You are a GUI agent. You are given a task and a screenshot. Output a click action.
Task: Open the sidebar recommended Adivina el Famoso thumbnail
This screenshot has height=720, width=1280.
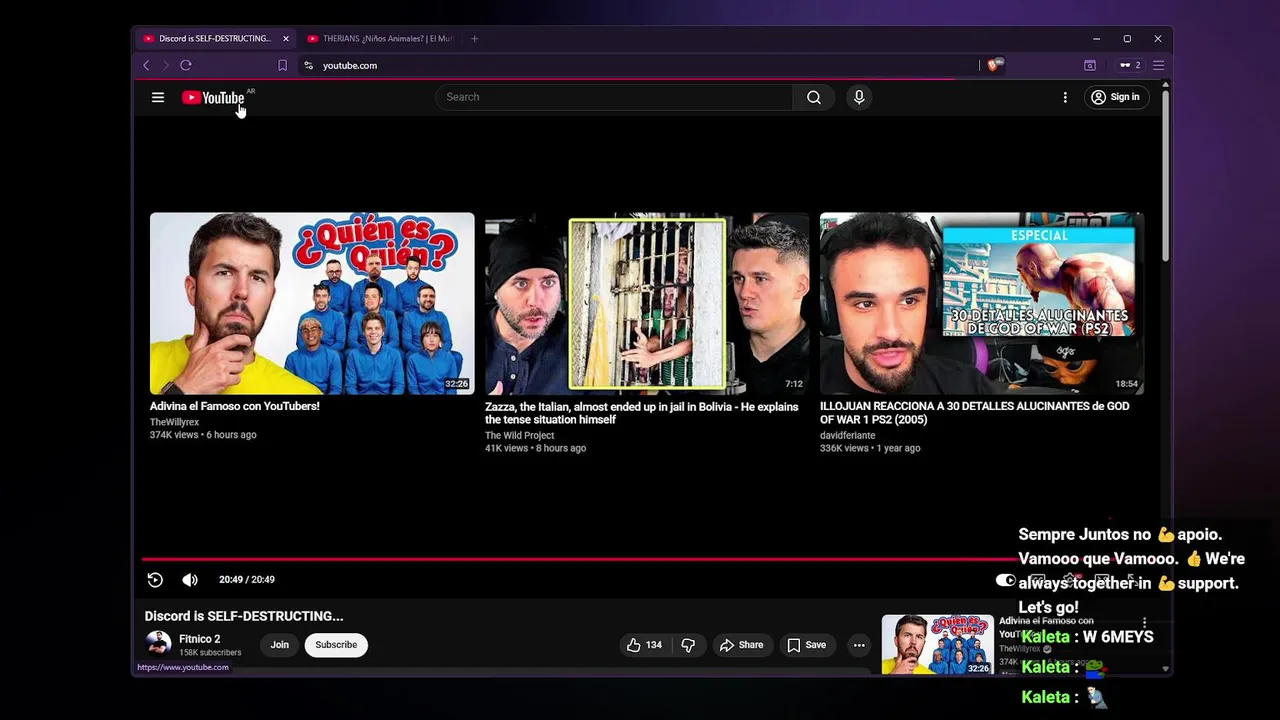(x=938, y=645)
